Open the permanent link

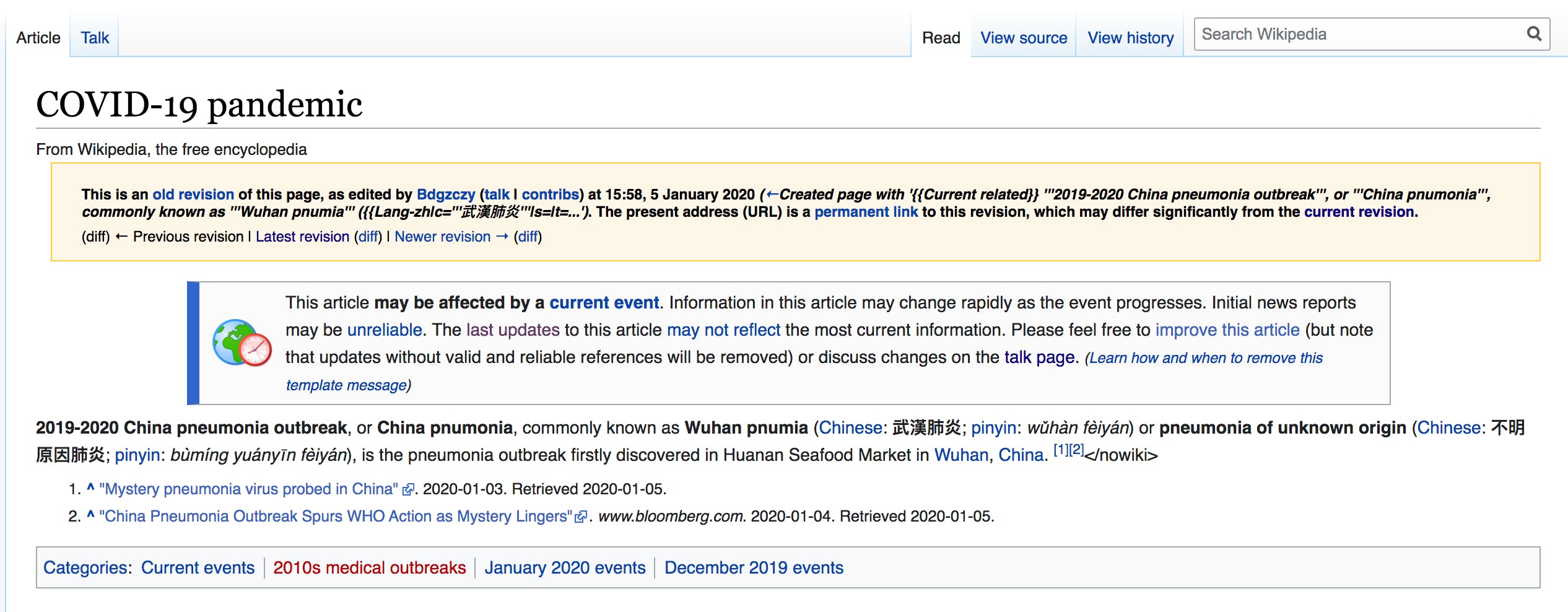coord(866,212)
